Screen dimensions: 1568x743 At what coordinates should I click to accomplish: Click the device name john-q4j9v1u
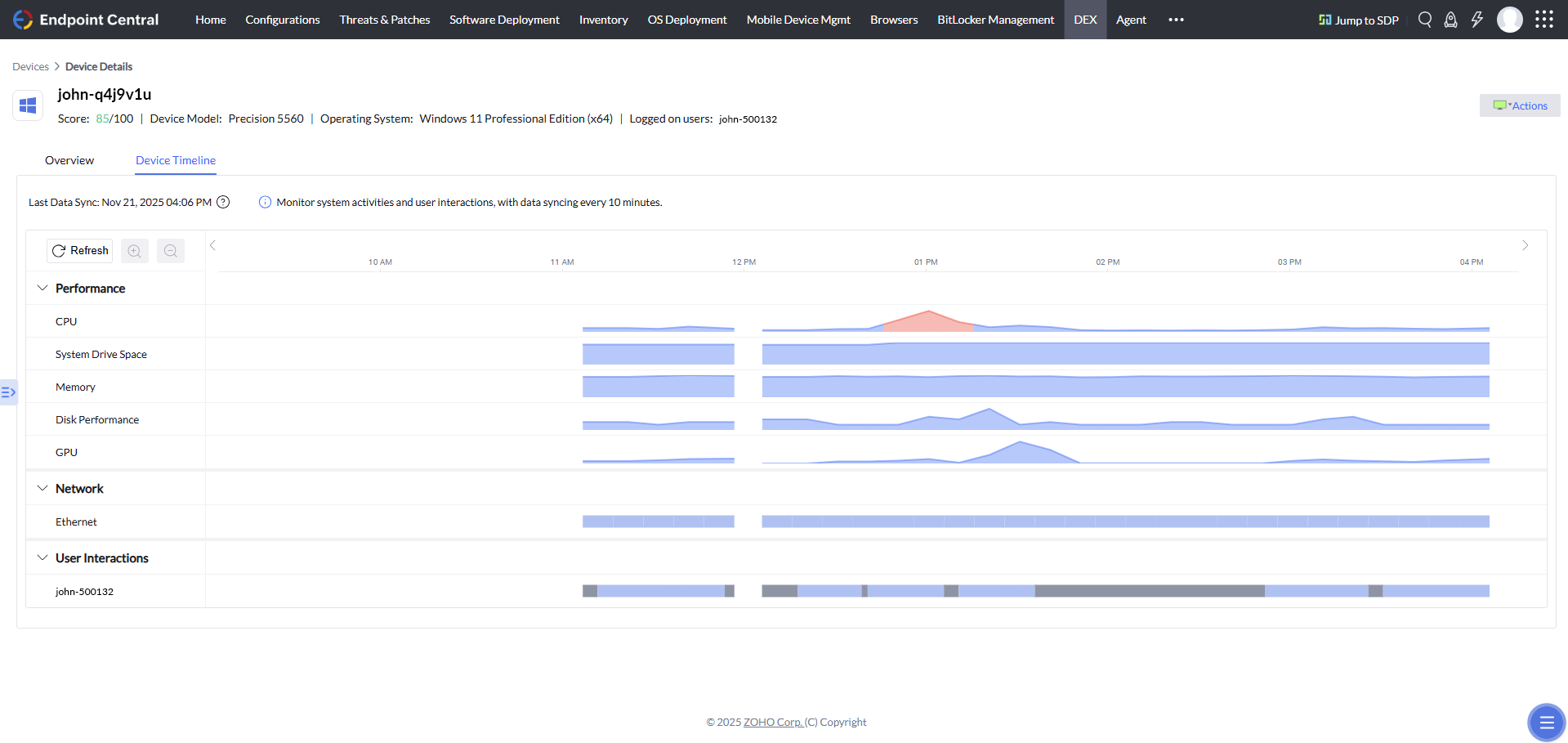pyautogui.click(x=105, y=94)
